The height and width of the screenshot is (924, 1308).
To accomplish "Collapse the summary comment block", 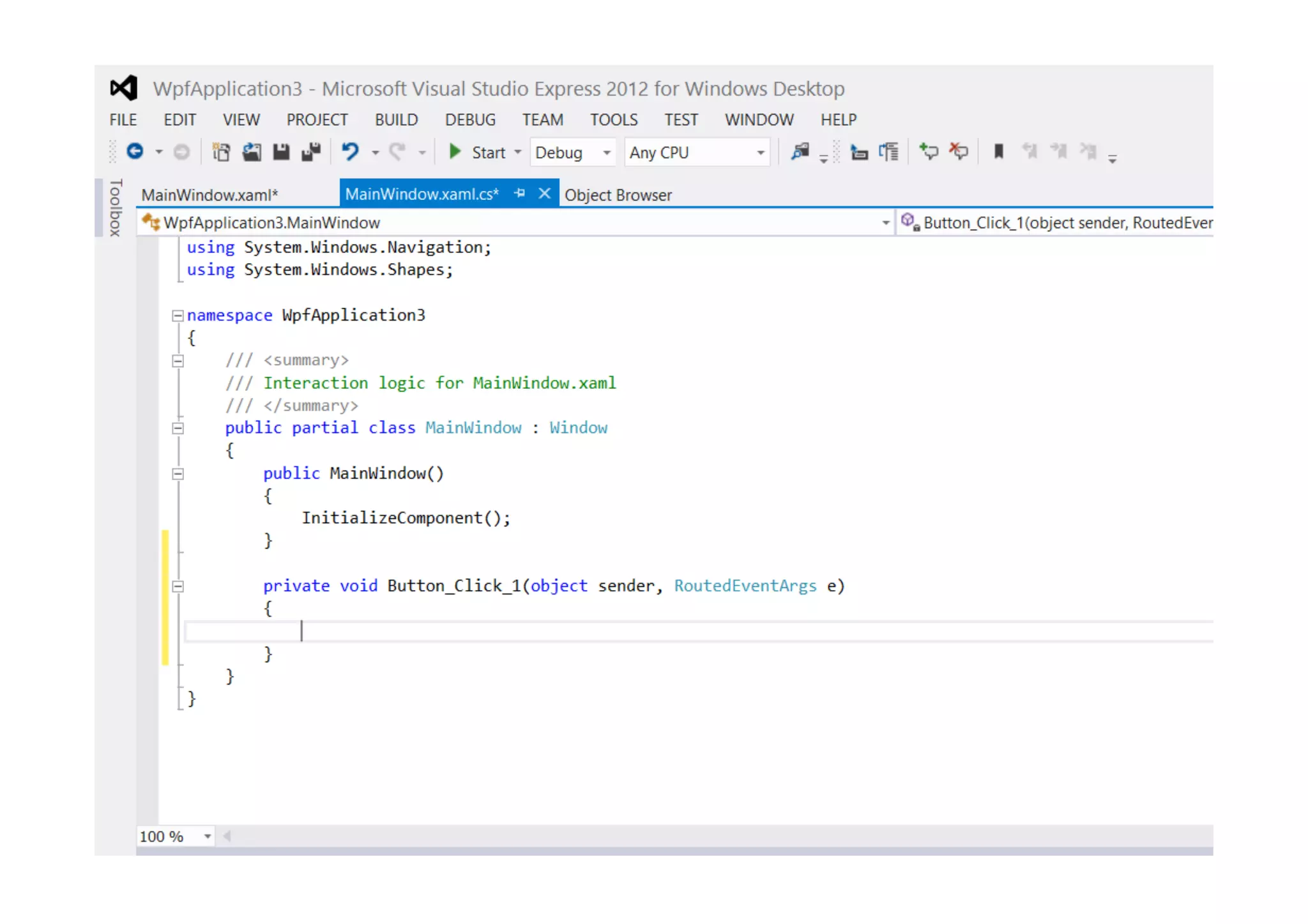I will tap(178, 361).
